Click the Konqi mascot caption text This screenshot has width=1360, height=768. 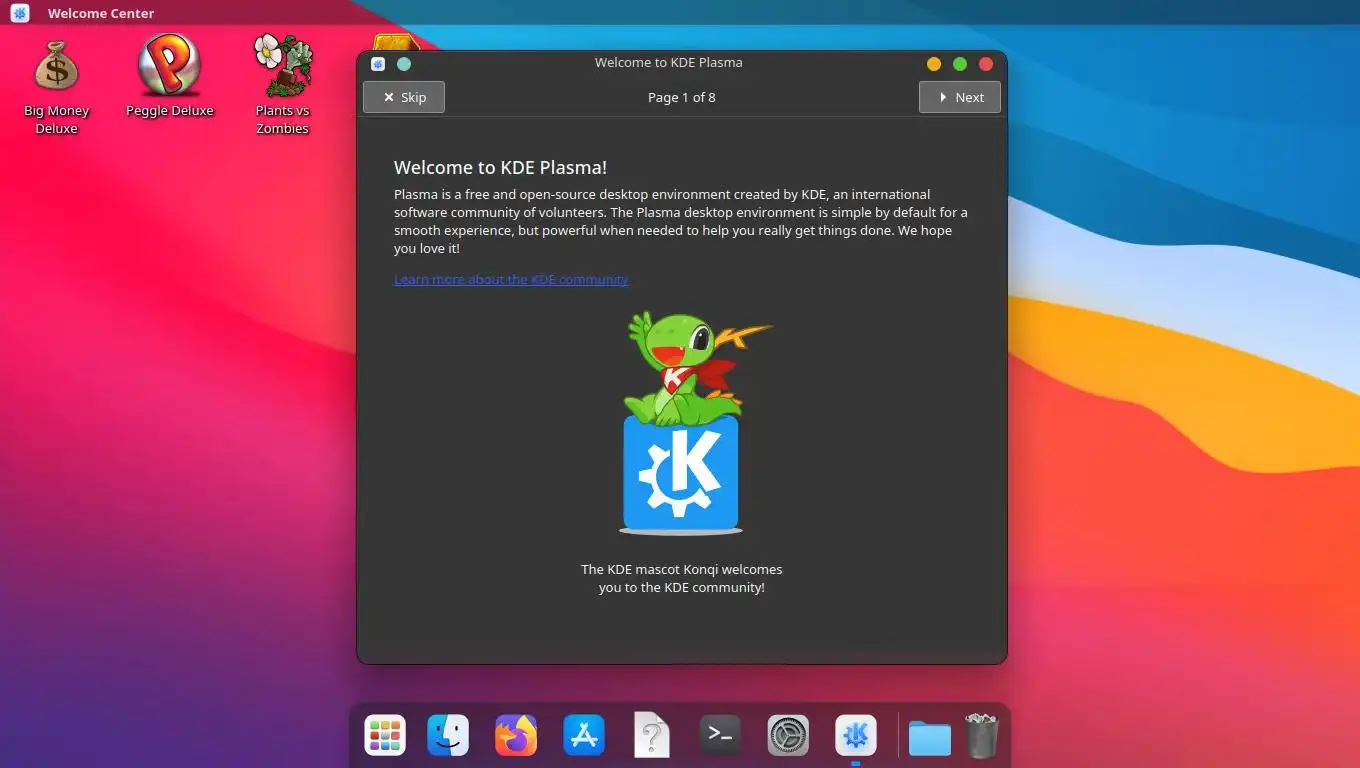pyautogui.click(x=682, y=578)
